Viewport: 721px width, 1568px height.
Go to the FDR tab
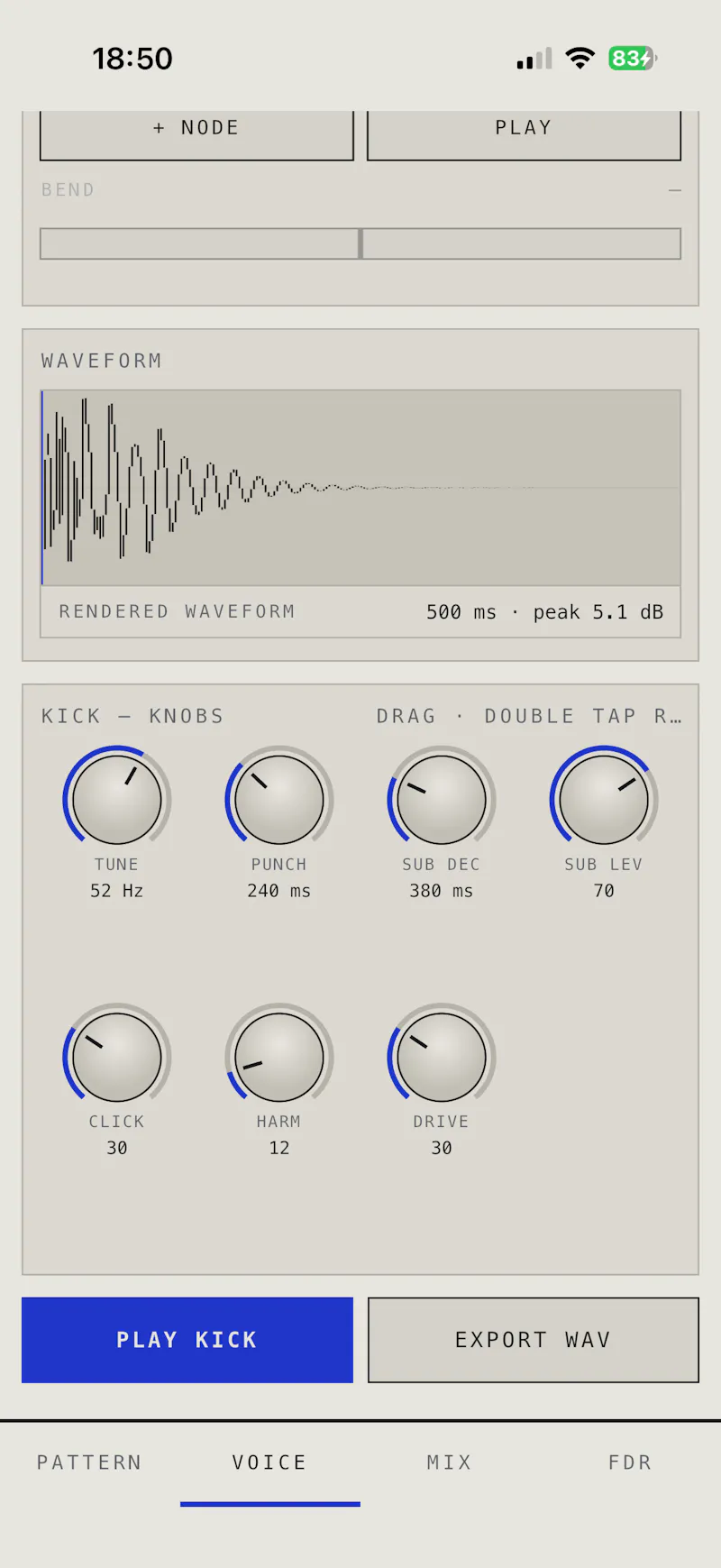pos(631,1463)
